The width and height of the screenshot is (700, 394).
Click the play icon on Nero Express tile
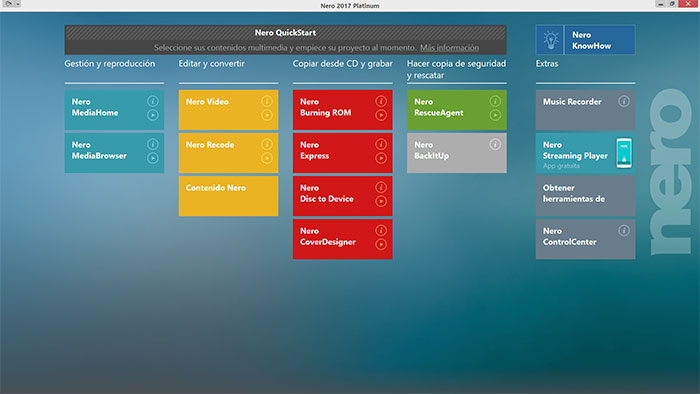point(381,158)
